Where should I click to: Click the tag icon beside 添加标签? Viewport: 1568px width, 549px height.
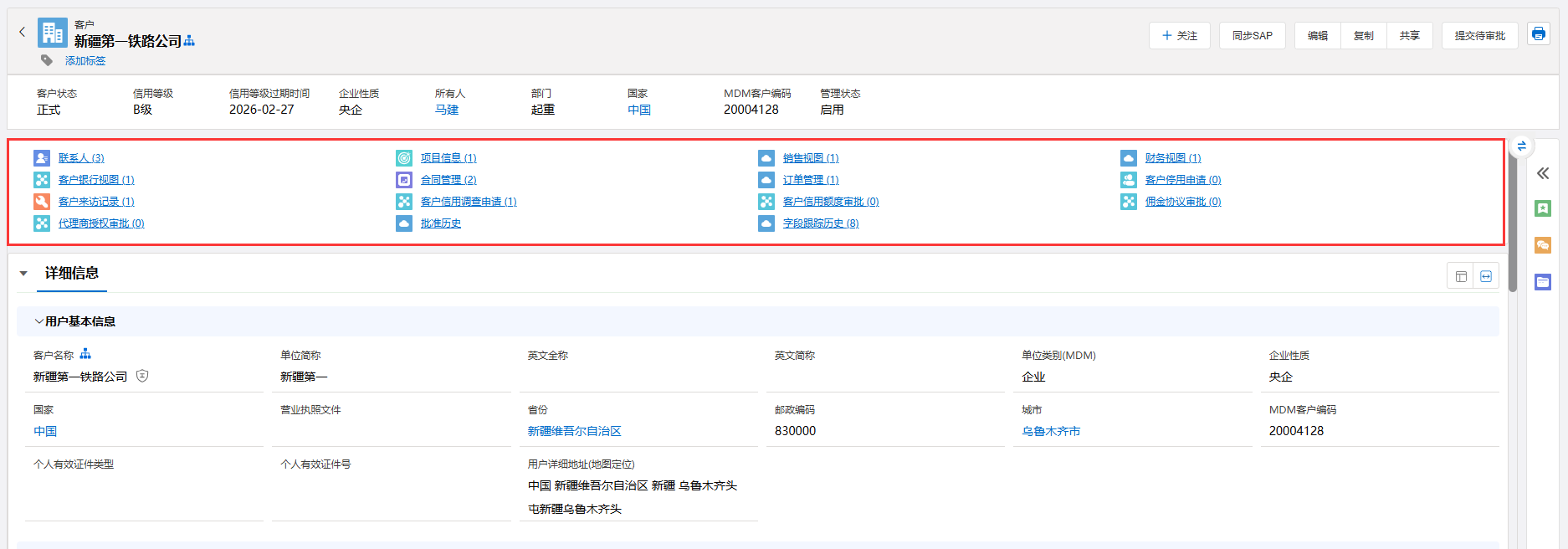click(47, 60)
